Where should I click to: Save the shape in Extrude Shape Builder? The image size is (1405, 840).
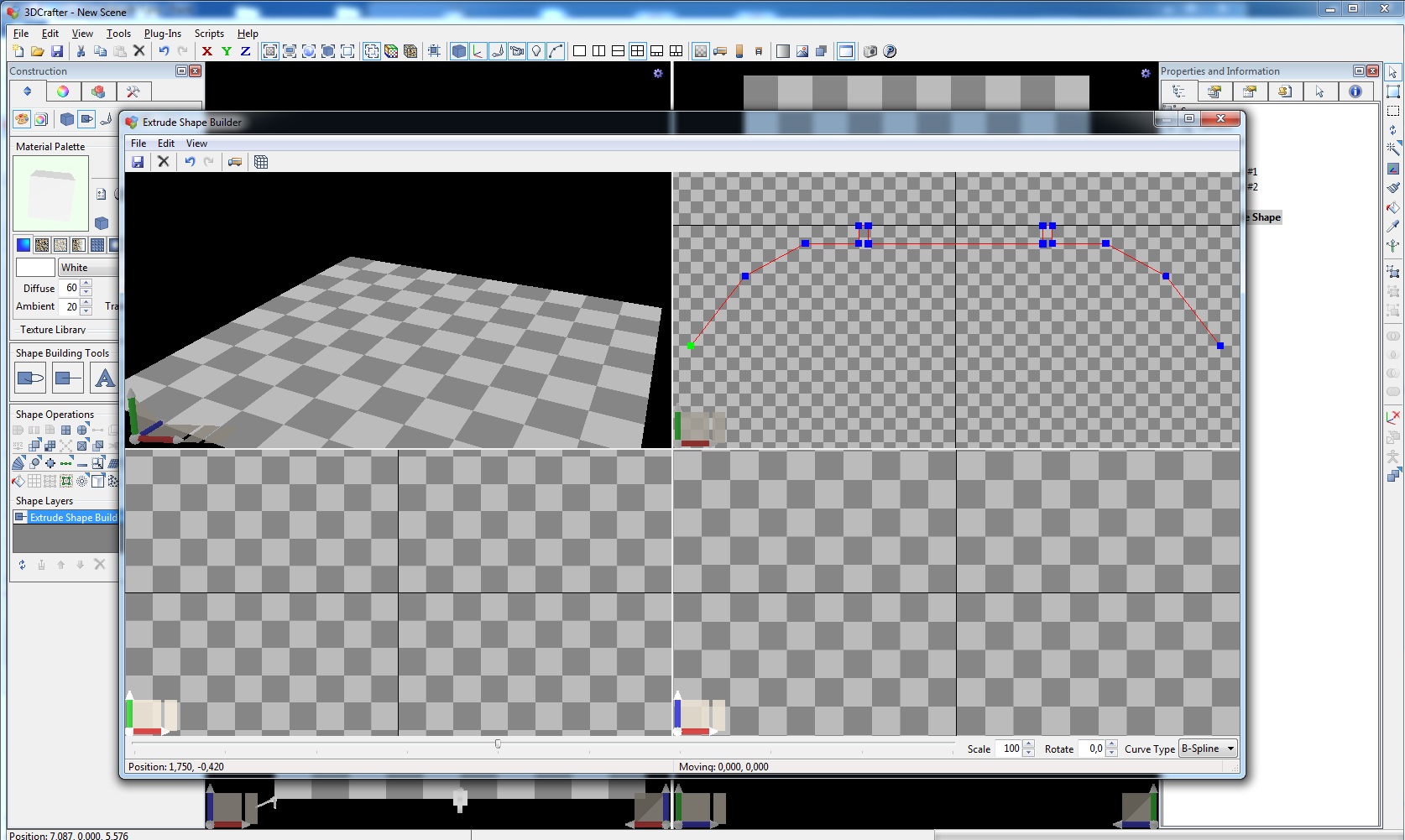pos(138,162)
